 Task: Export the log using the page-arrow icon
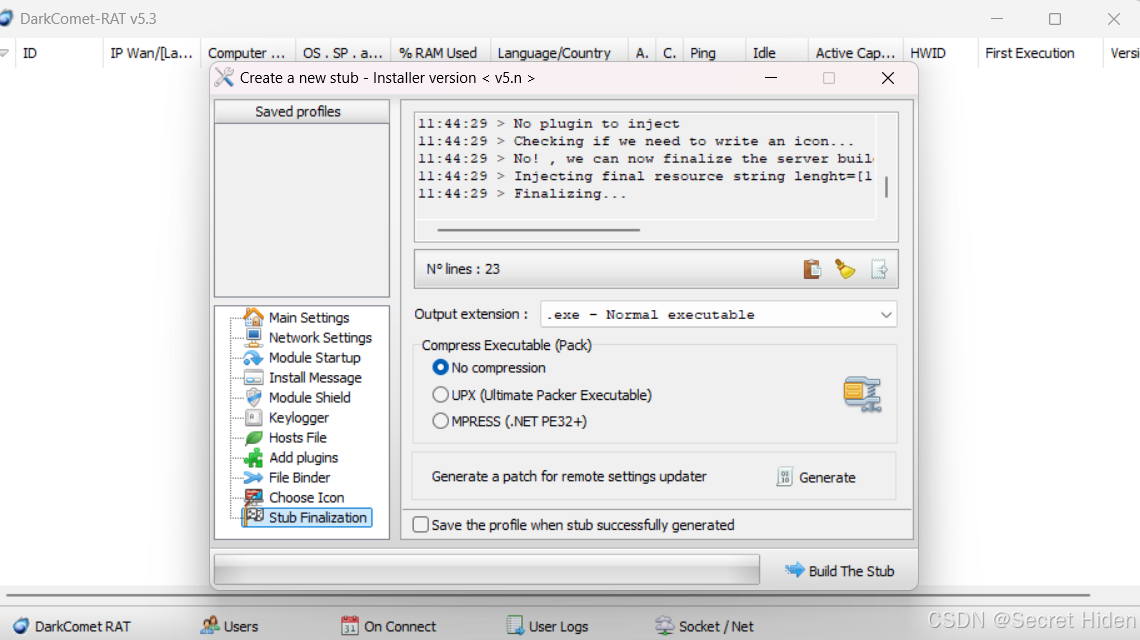pos(878,269)
